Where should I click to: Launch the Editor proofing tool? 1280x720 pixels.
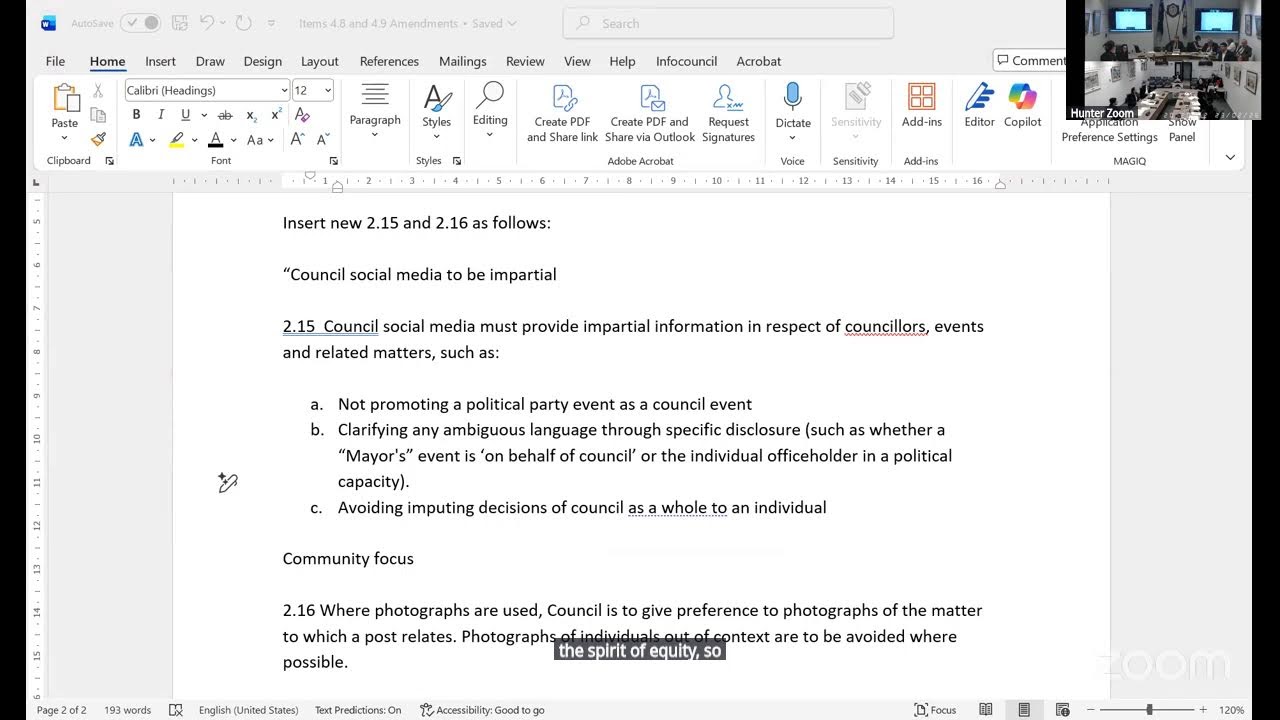click(x=979, y=105)
